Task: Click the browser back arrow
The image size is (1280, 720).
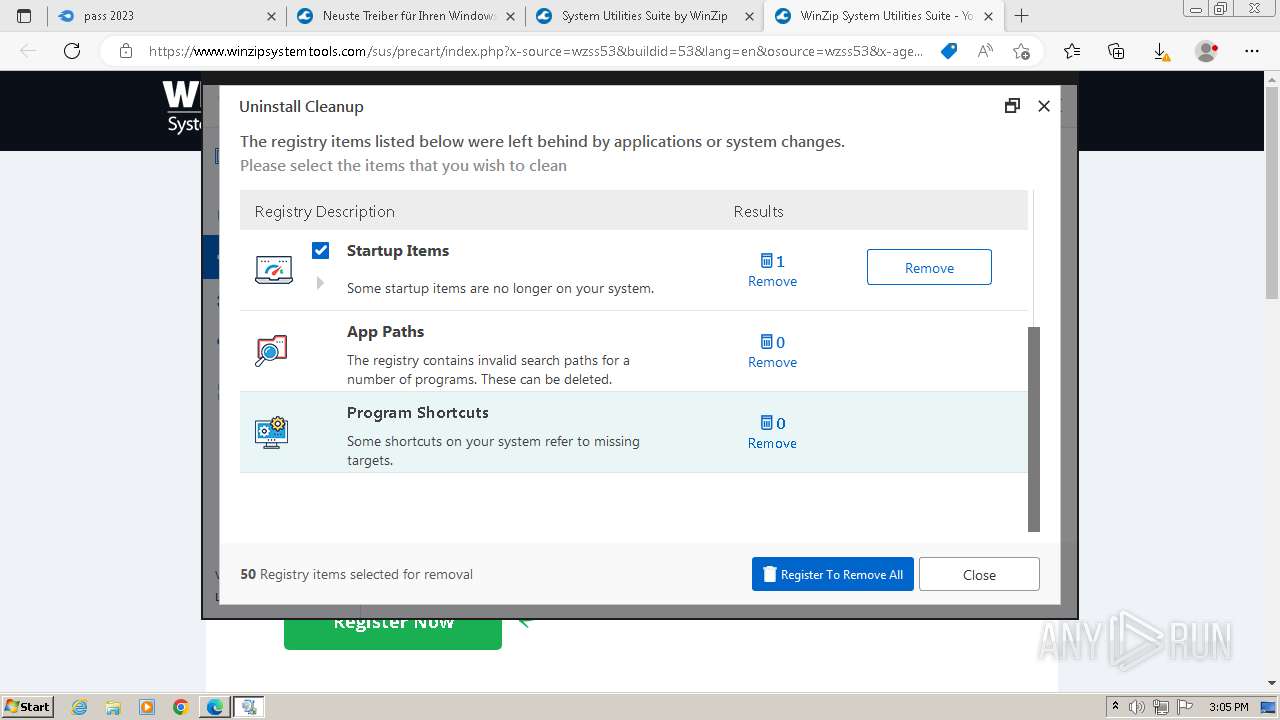Action: pos(28,51)
